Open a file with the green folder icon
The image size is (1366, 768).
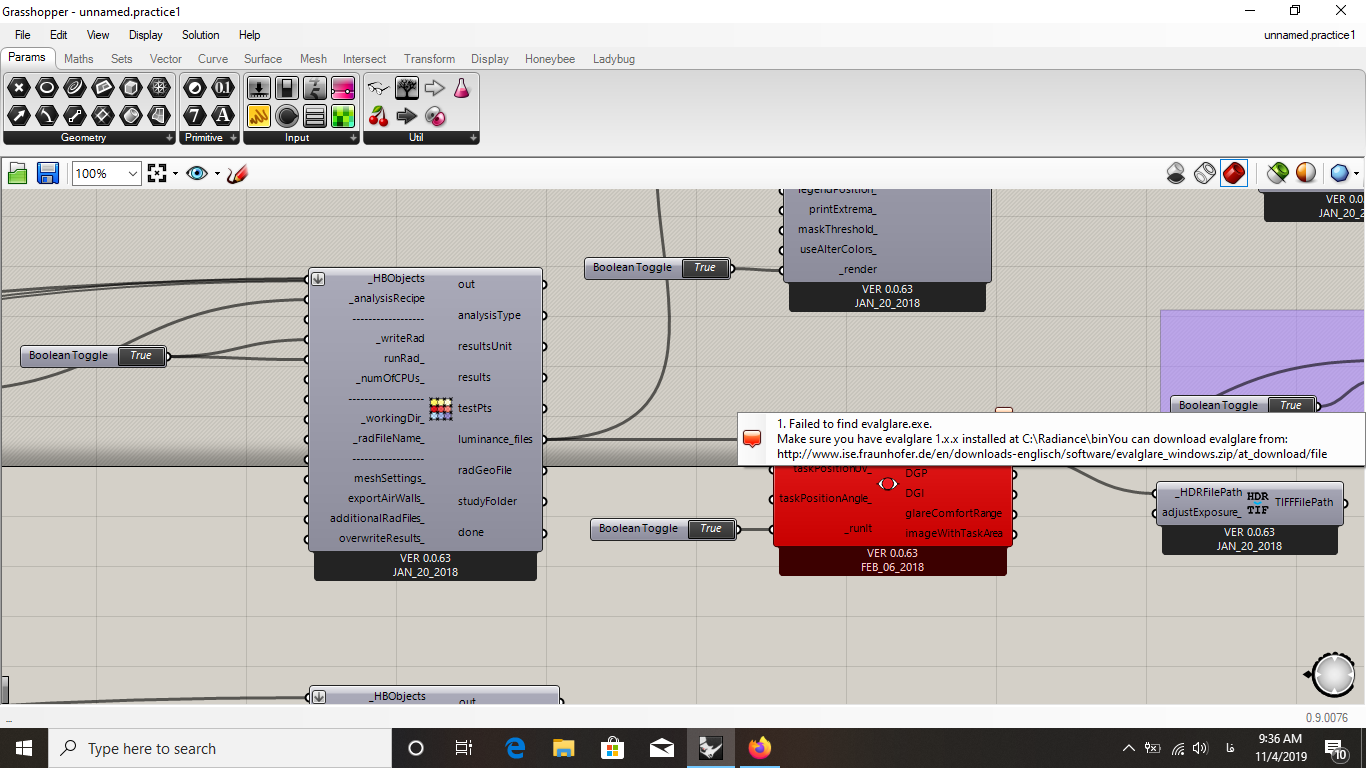tap(17, 174)
